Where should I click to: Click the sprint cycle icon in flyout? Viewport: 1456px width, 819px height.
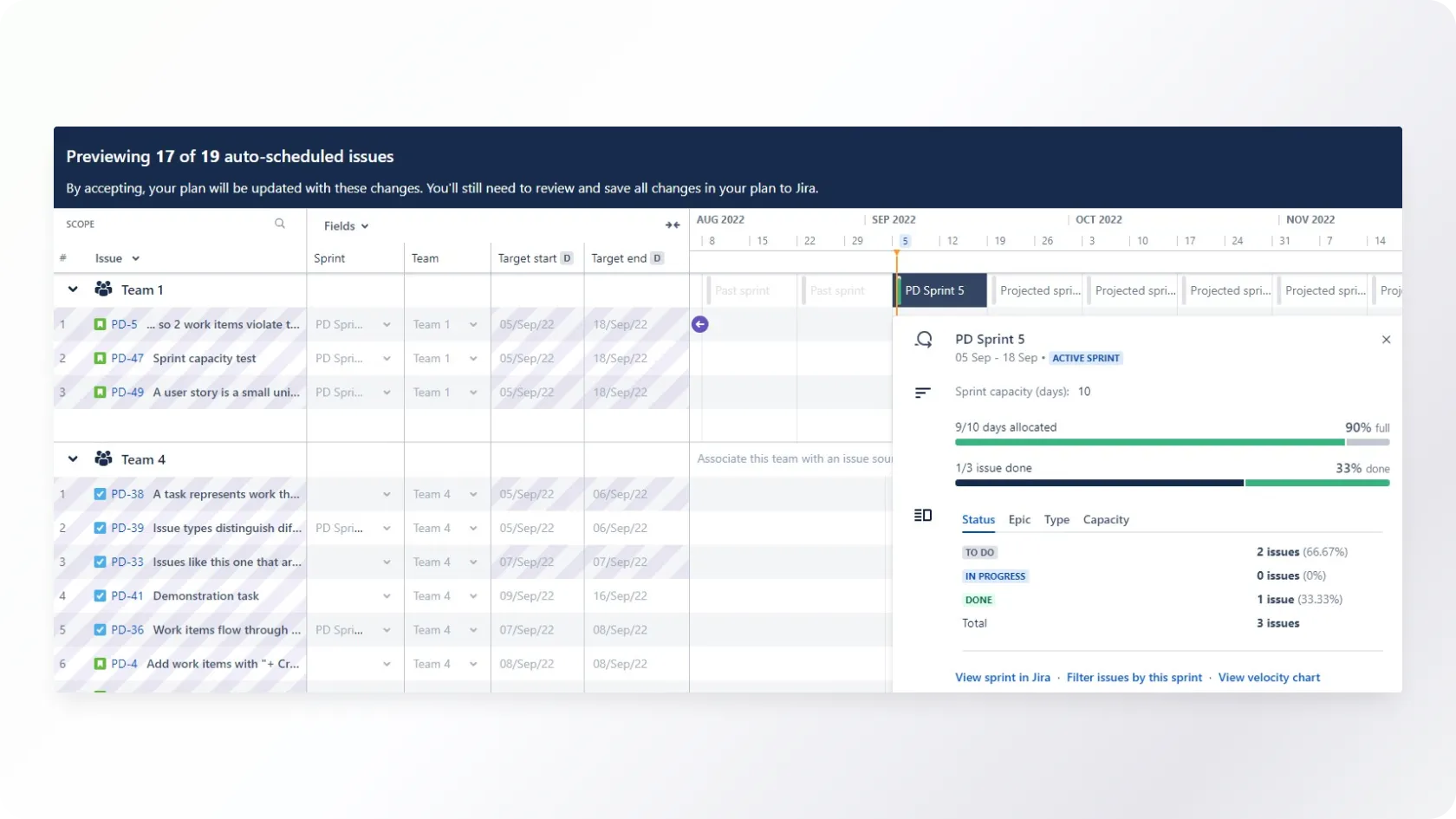(924, 340)
